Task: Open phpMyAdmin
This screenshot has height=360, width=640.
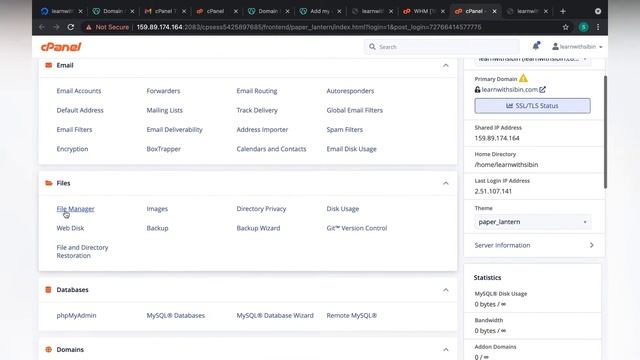Action: click(x=76, y=315)
